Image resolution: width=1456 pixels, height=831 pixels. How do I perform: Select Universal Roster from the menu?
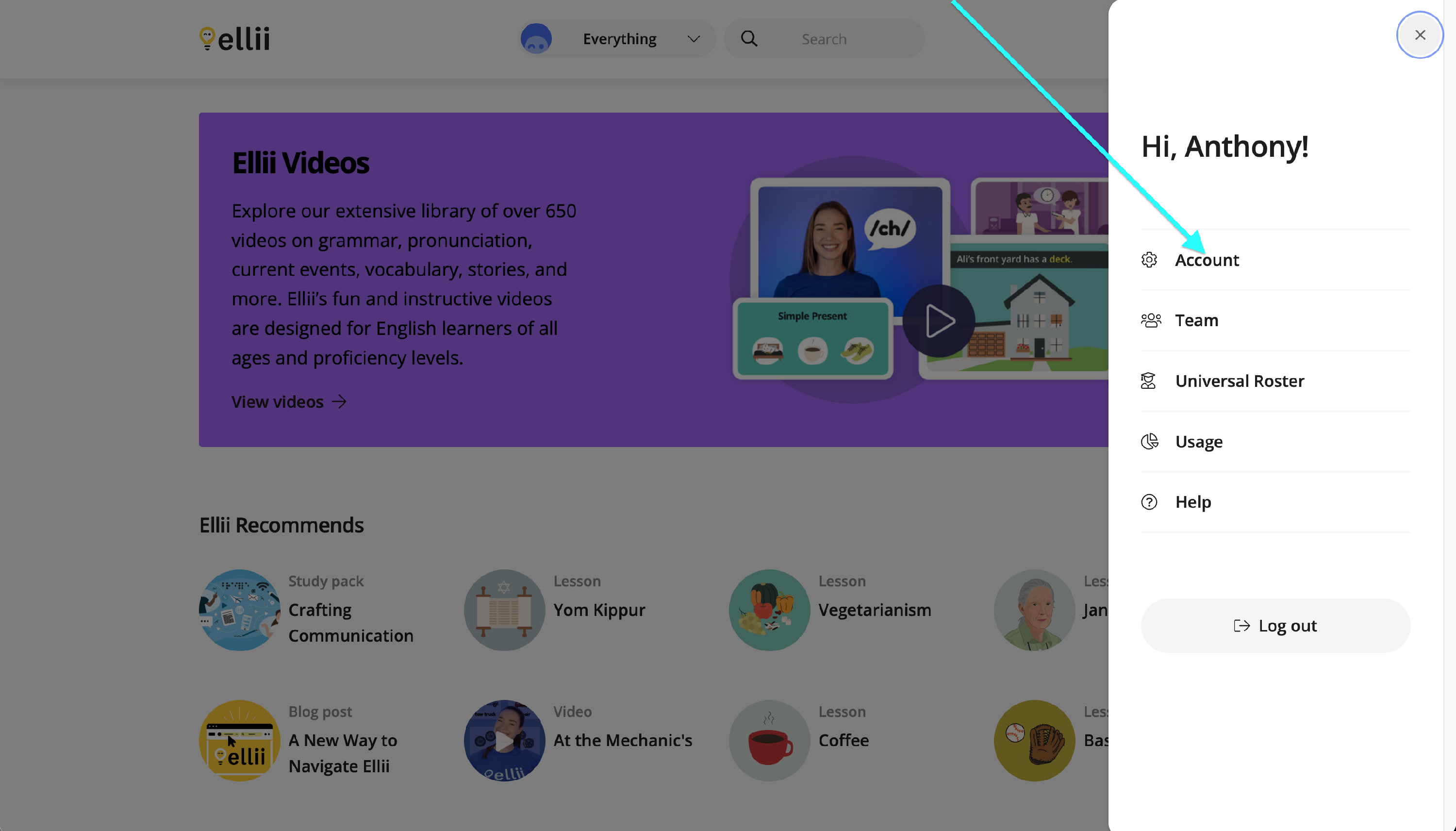click(1239, 381)
